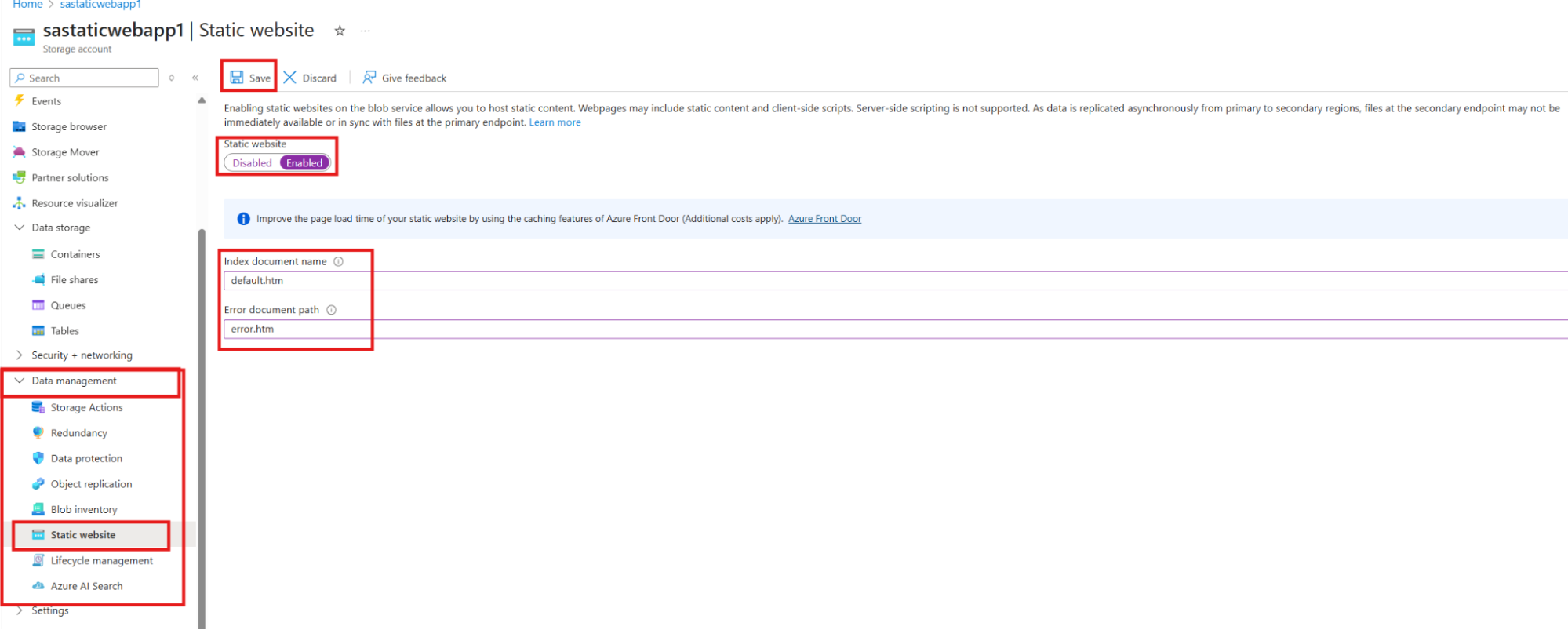Expand the Settings section
1568x630 pixels.
20,610
